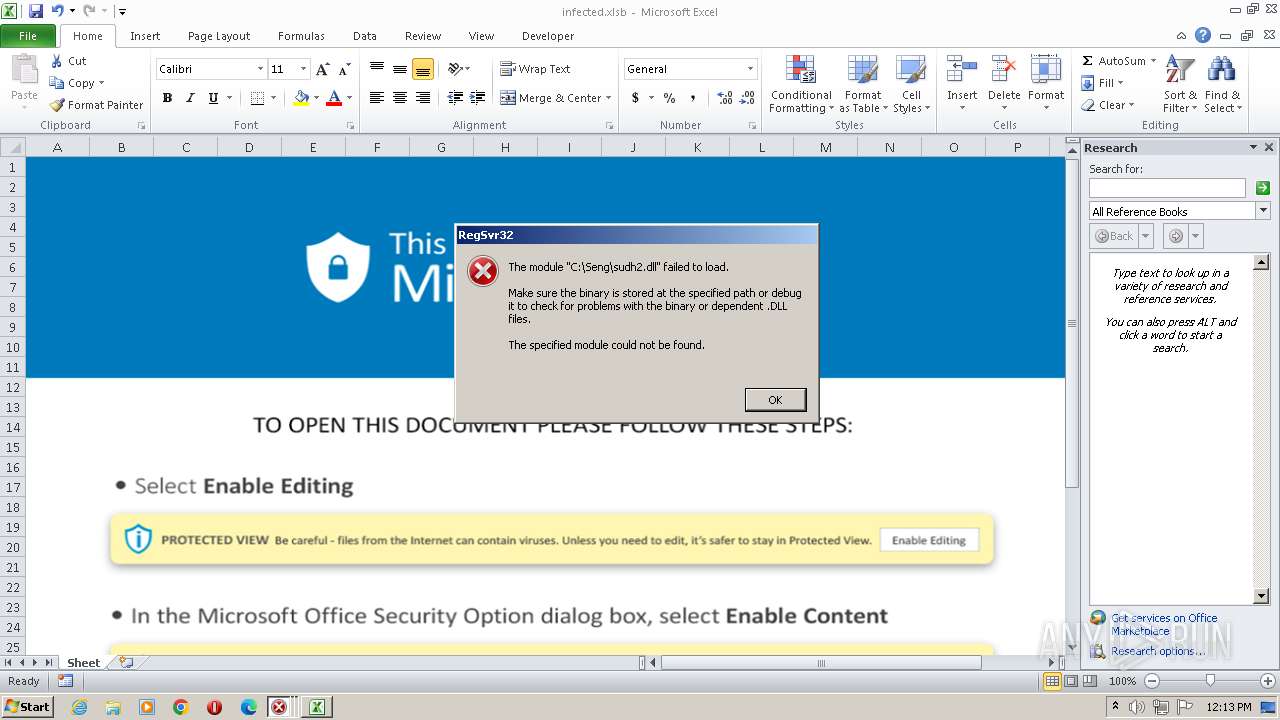Image resolution: width=1280 pixels, height=720 pixels.
Task: Open the File tab
Action: click(x=28, y=36)
